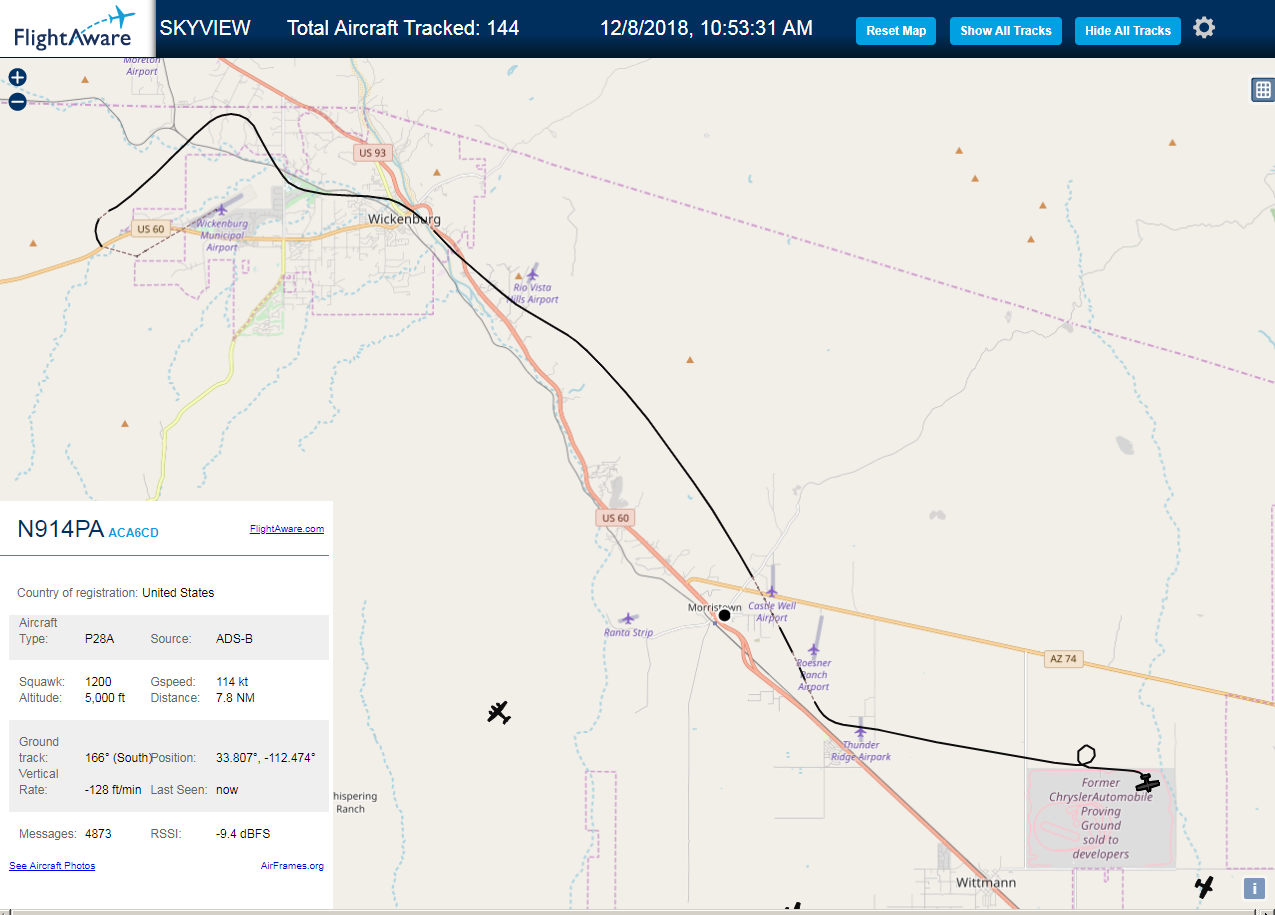Click the Rio Vista Hills Airport icon
1275x915 pixels.
click(532, 273)
